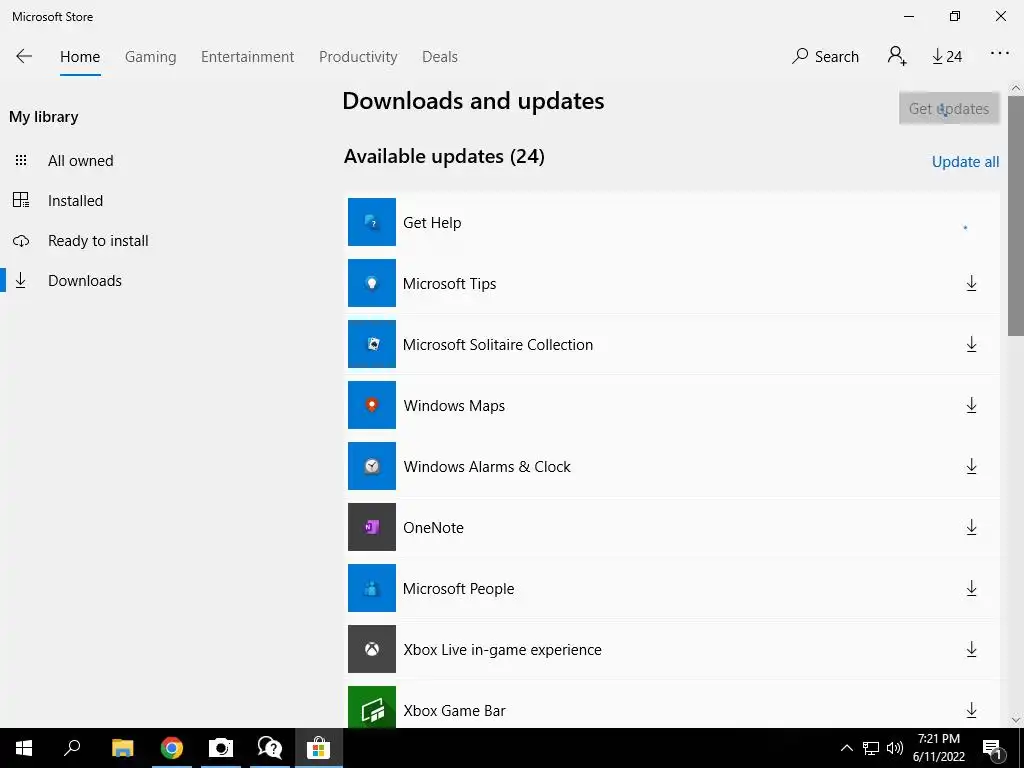Click the Xbox Live in-game experience tile icon
This screenshot has width=1024, height=768.
[372, 649]
